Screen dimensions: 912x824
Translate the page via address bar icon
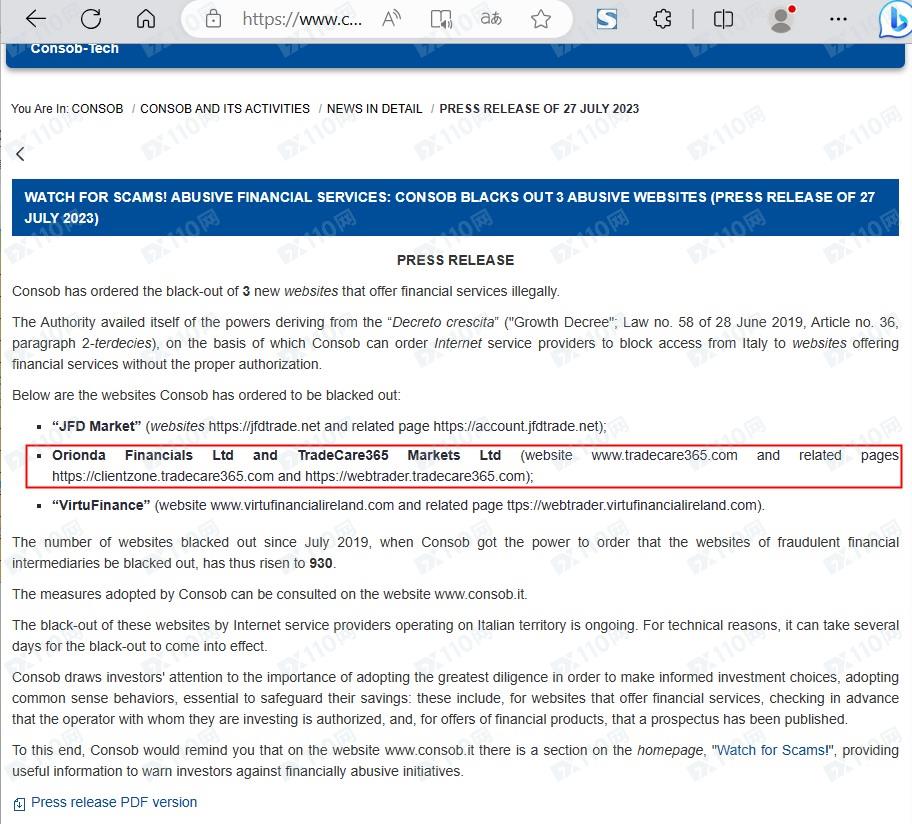click(491, 19)
